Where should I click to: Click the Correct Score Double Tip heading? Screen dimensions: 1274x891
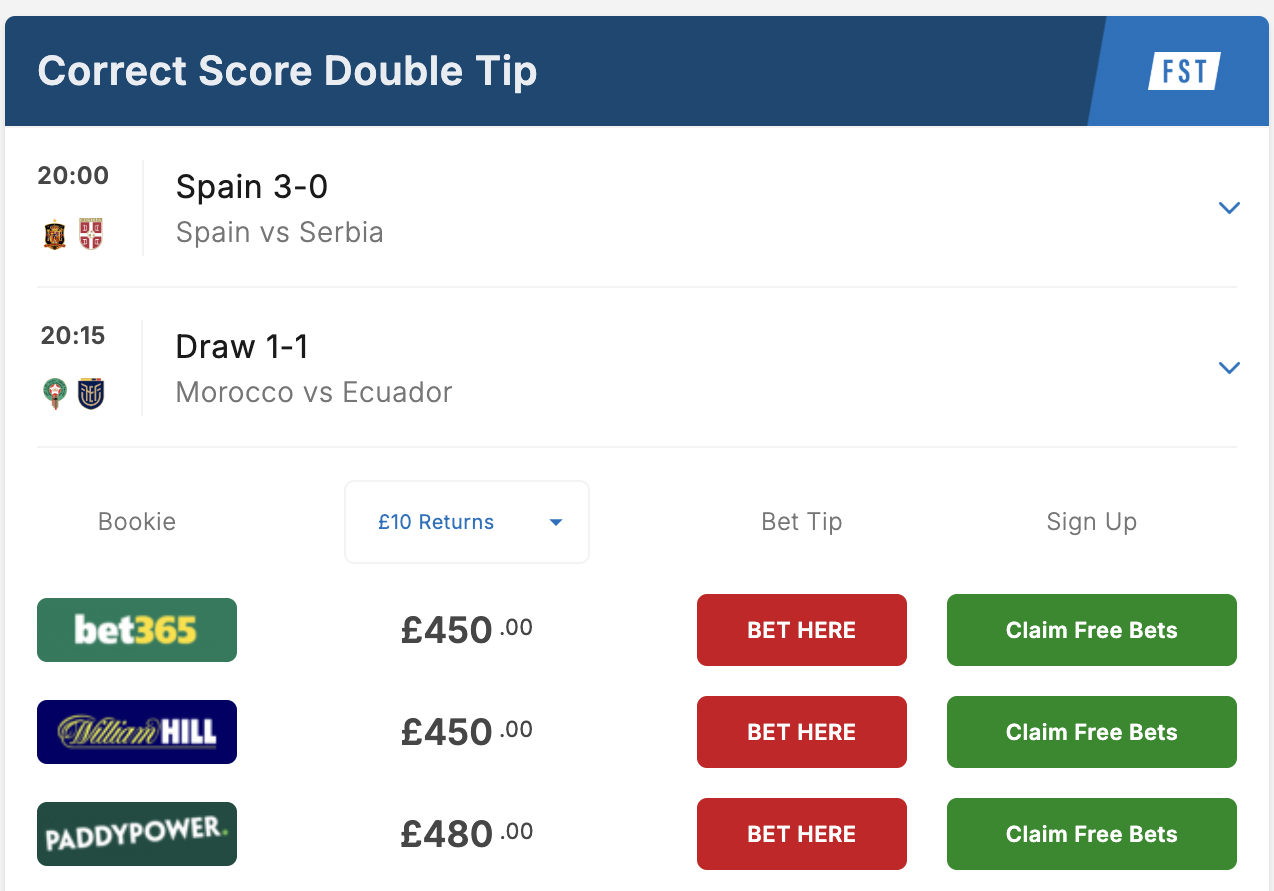287,72
